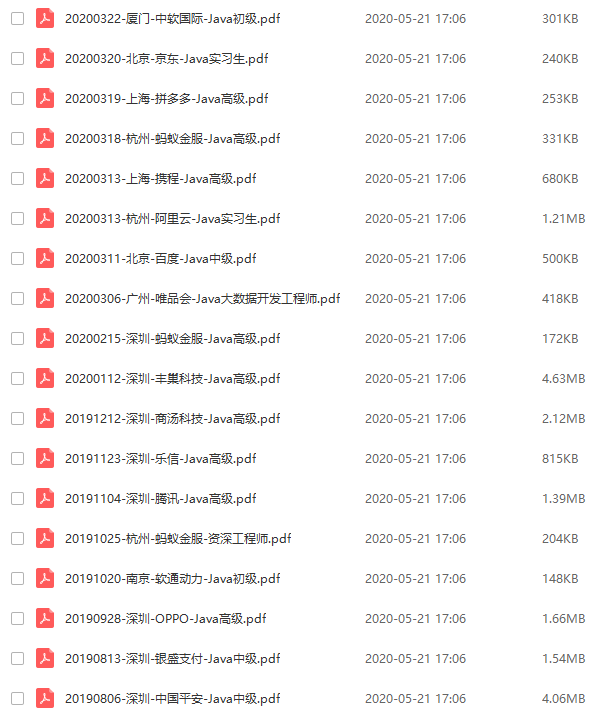Check the box for 20191123-深圳-乐信-Java高级.pdf
614x714 pixels.
tap(17, 459)
